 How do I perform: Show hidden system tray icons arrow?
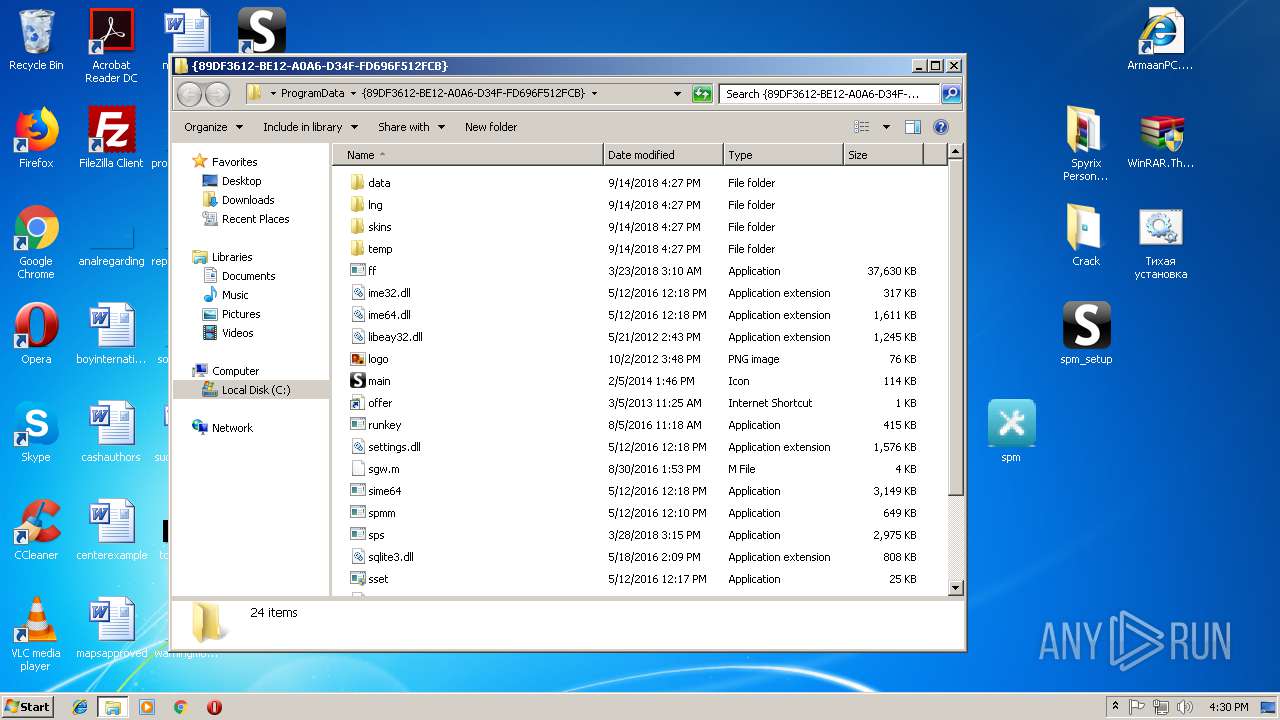click(1115, 707)
